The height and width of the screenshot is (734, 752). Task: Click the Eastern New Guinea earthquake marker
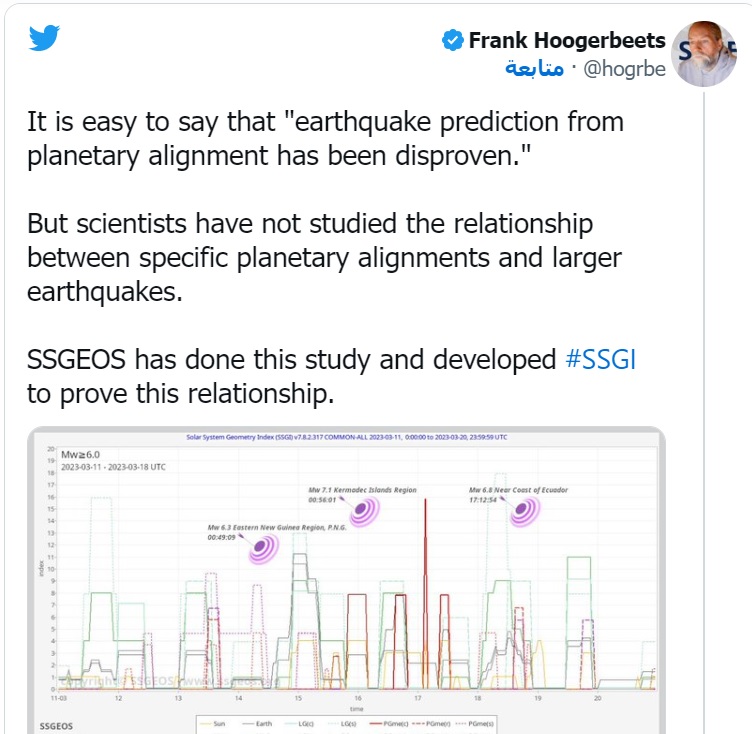(x=264, y=547)
